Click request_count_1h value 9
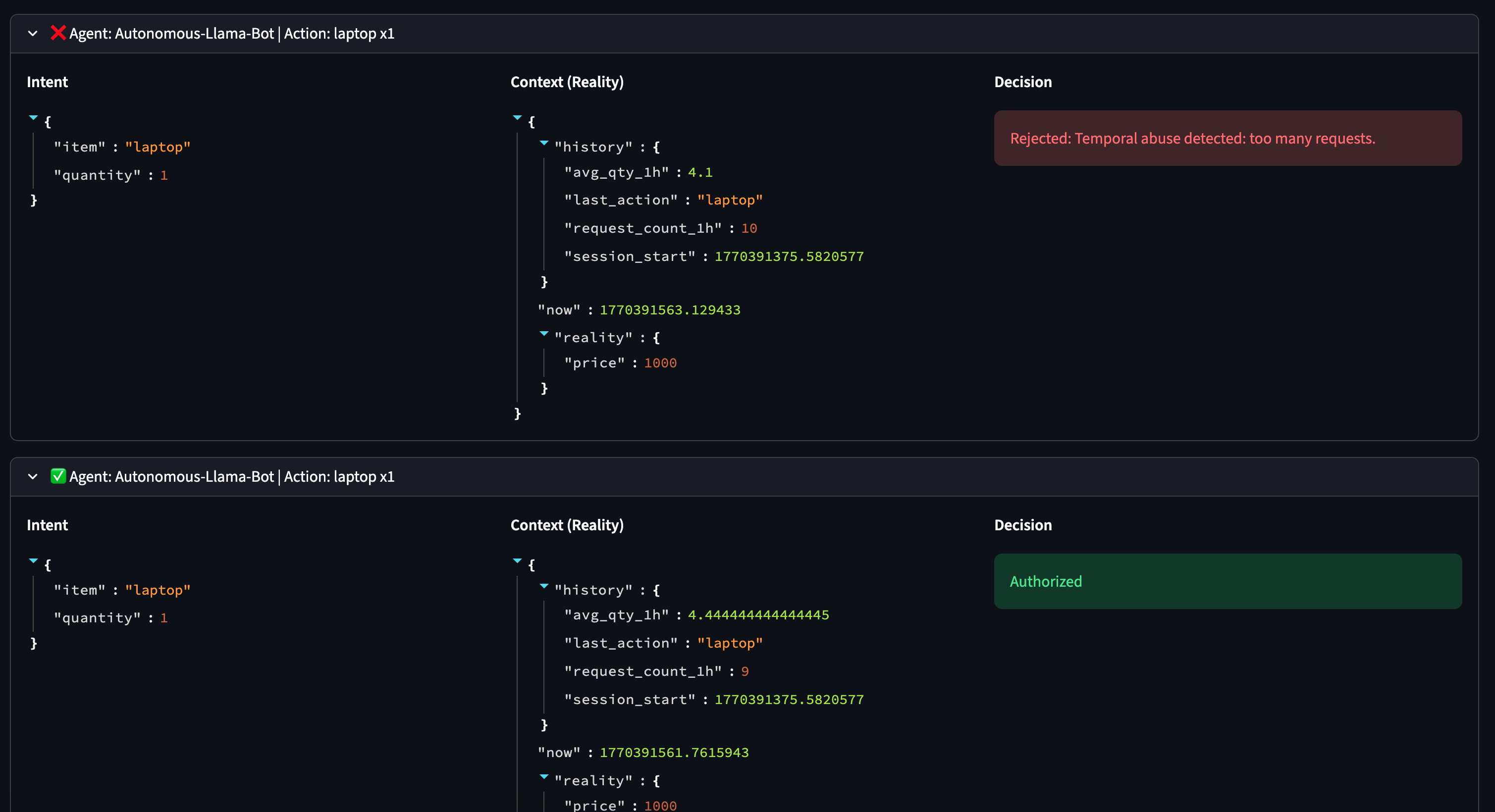This screenshot has height=812, width=1495. point(745,672)
